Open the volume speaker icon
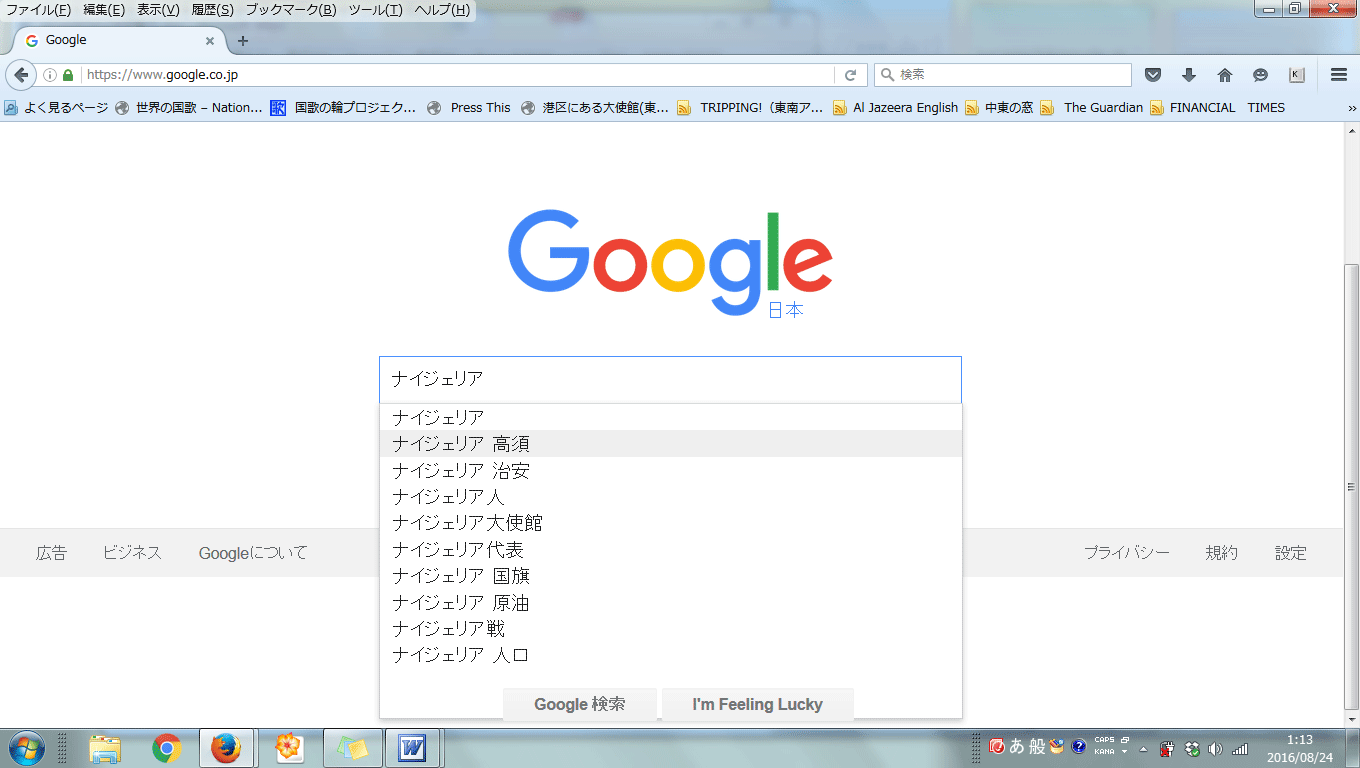Screen dimensions: 1360x768 pos(1216,748)
